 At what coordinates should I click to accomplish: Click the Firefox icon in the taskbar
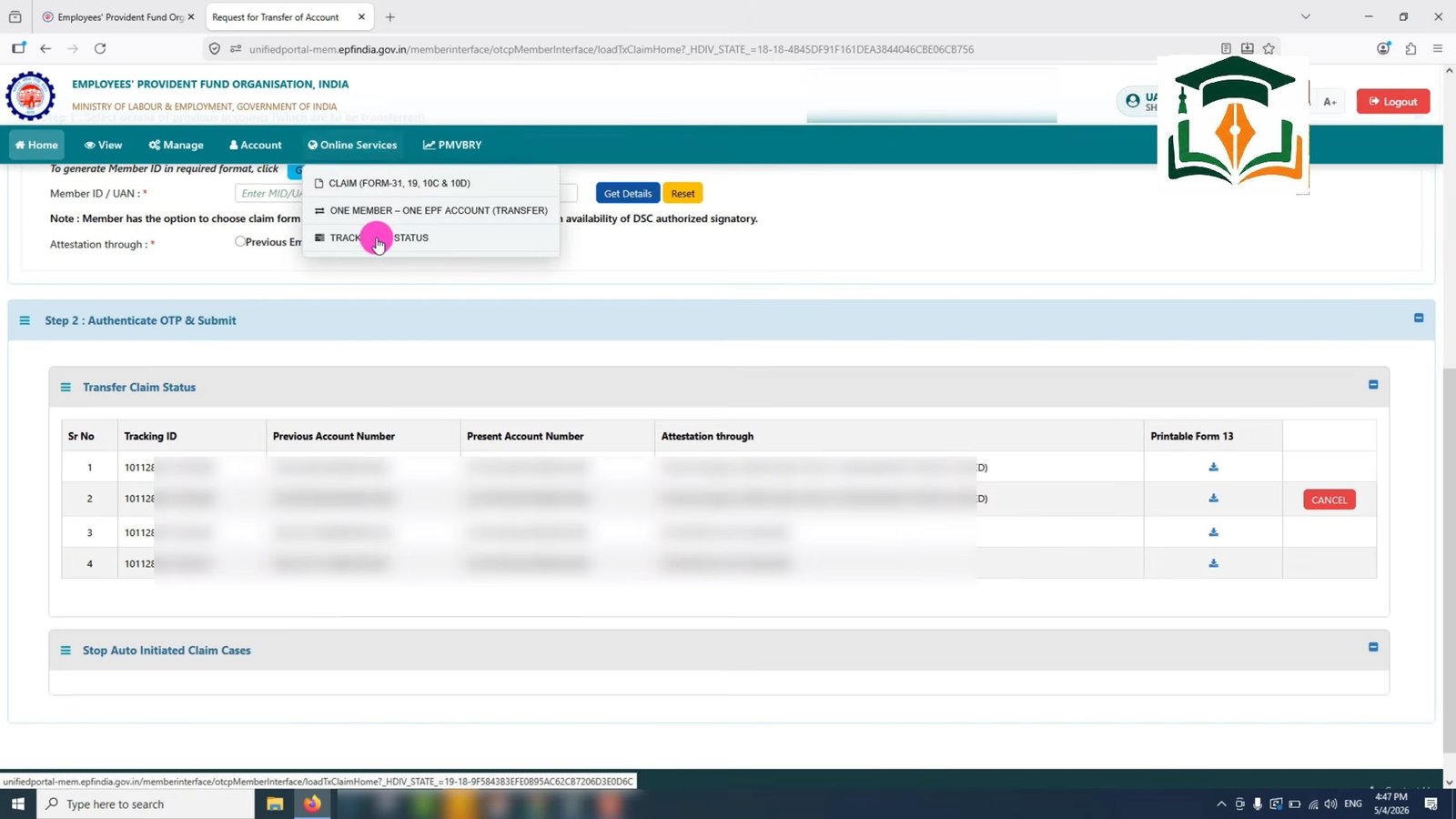(x=312, y=804)
